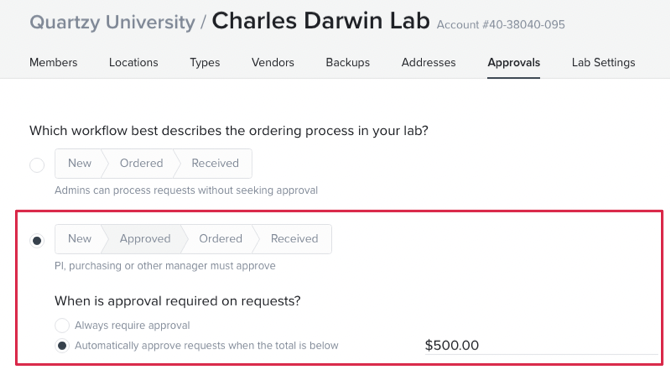Click the Ordered step in first workflow
Viewport: 670px width, 370px height.
pos(141,163)
